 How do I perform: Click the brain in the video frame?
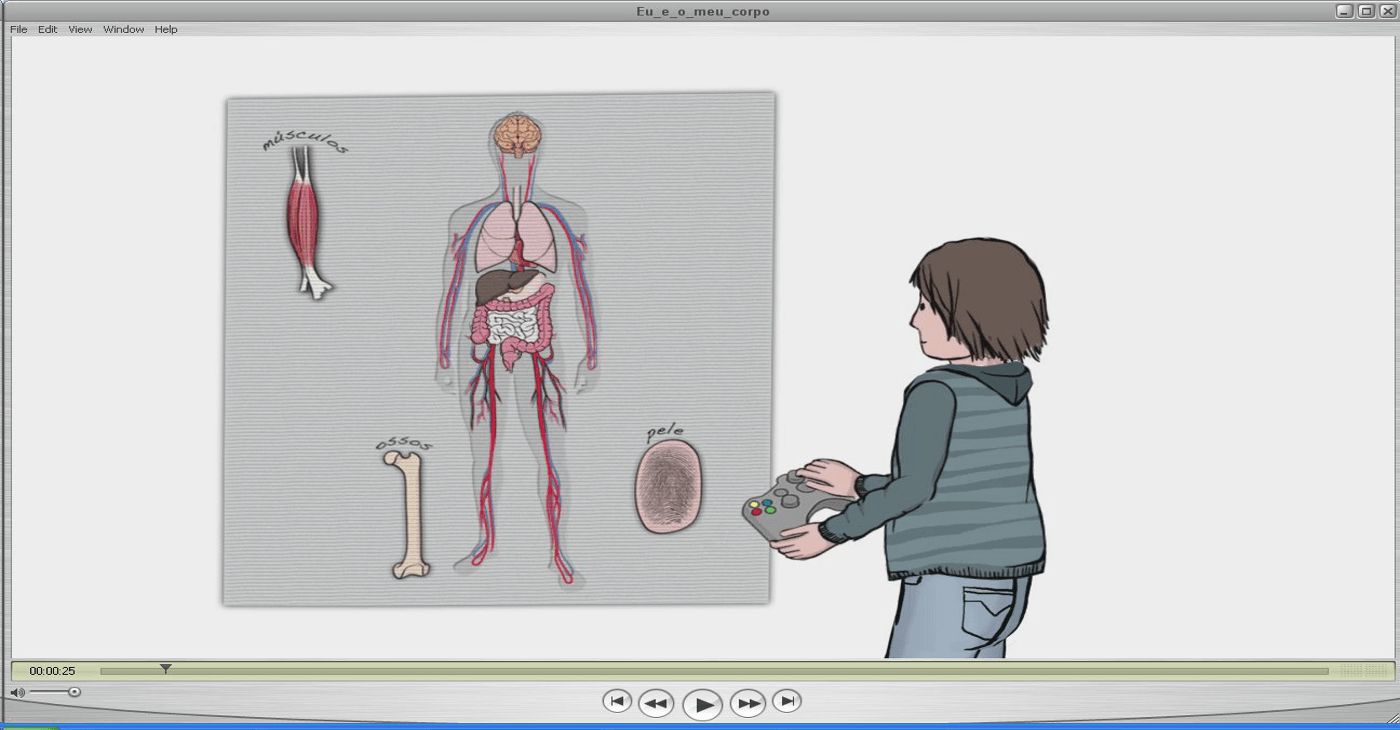pos(517,135)
